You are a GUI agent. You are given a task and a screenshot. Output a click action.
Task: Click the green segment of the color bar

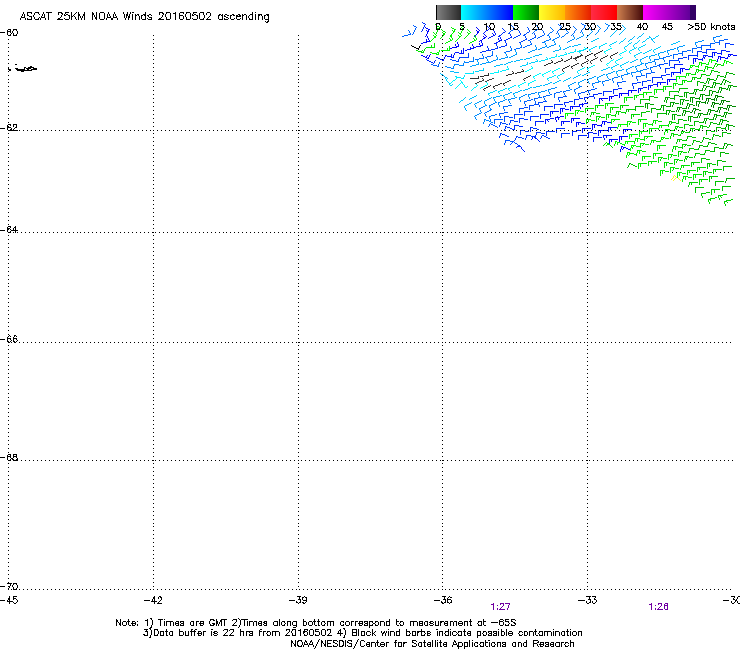(526, 12)
